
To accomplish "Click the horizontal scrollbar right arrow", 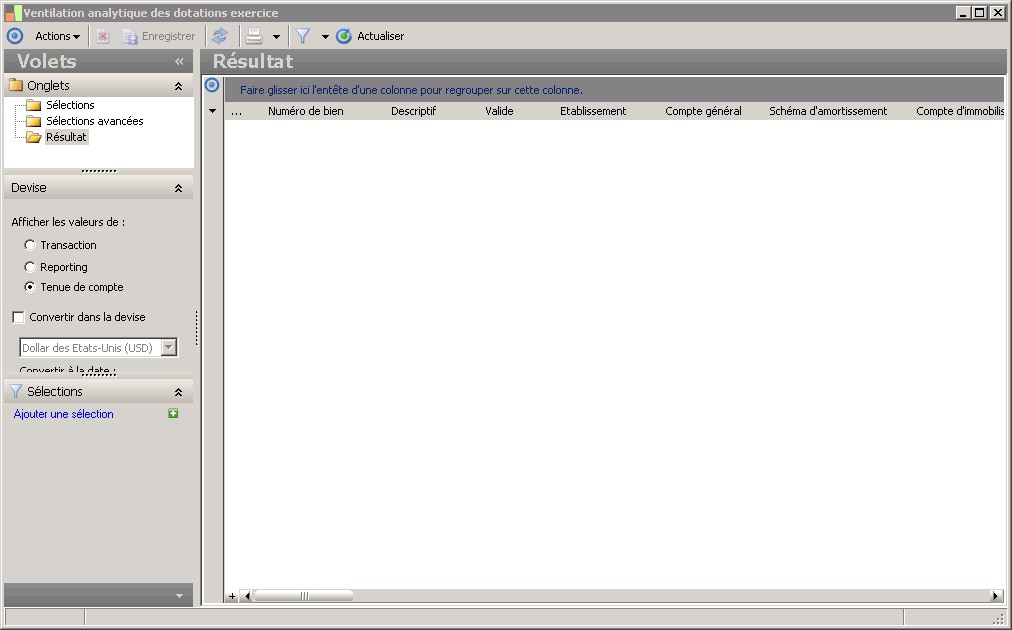I will click(x=996, y=596).
